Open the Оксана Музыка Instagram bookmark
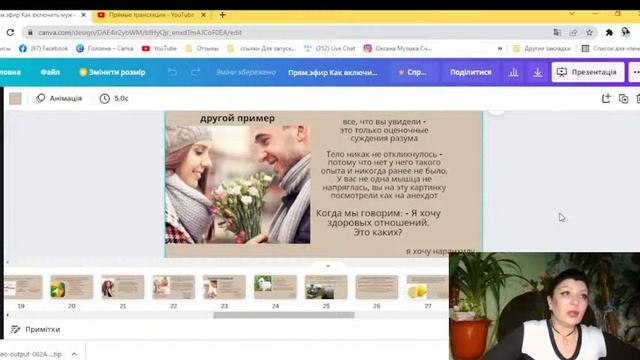The width and height of the screenshot is (640, 360). (398, 48)
